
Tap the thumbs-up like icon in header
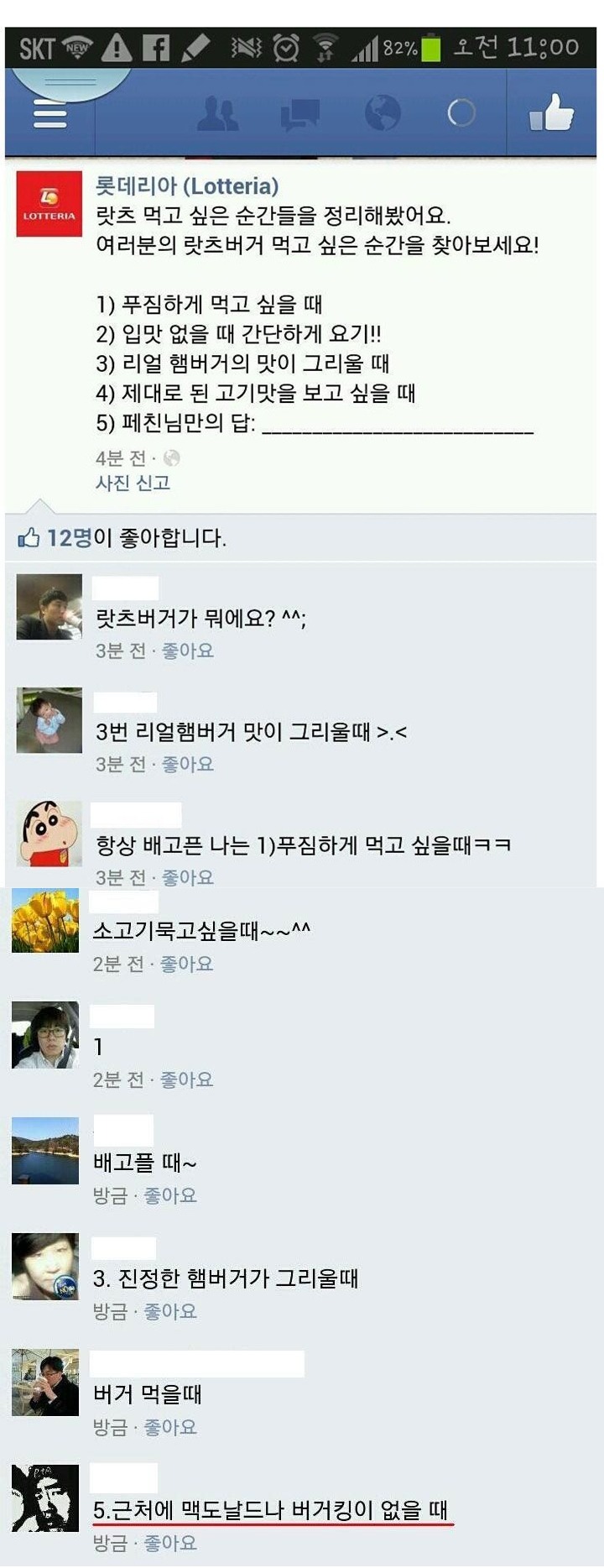(x=552, y=112)
